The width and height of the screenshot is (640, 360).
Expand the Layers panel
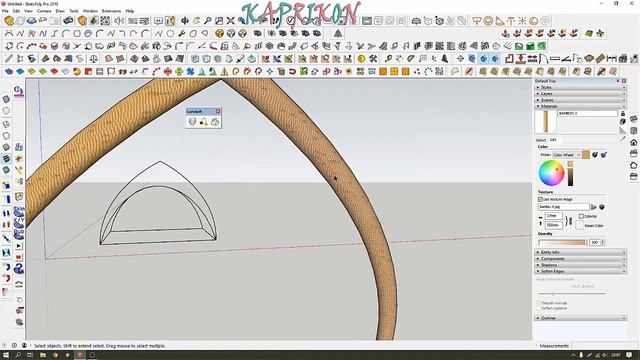pos(580,93)
